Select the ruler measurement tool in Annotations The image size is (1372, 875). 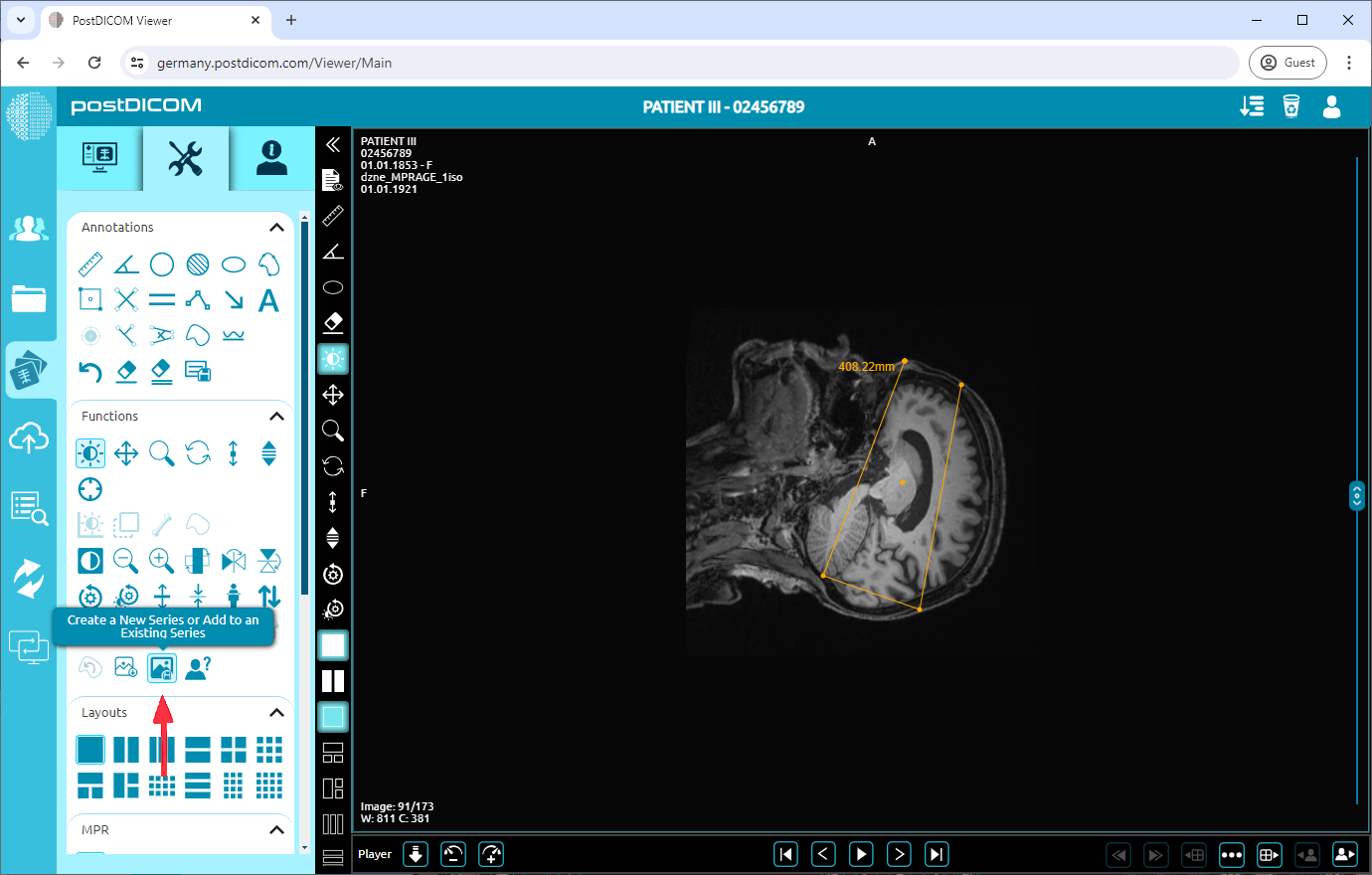point(90,264)
